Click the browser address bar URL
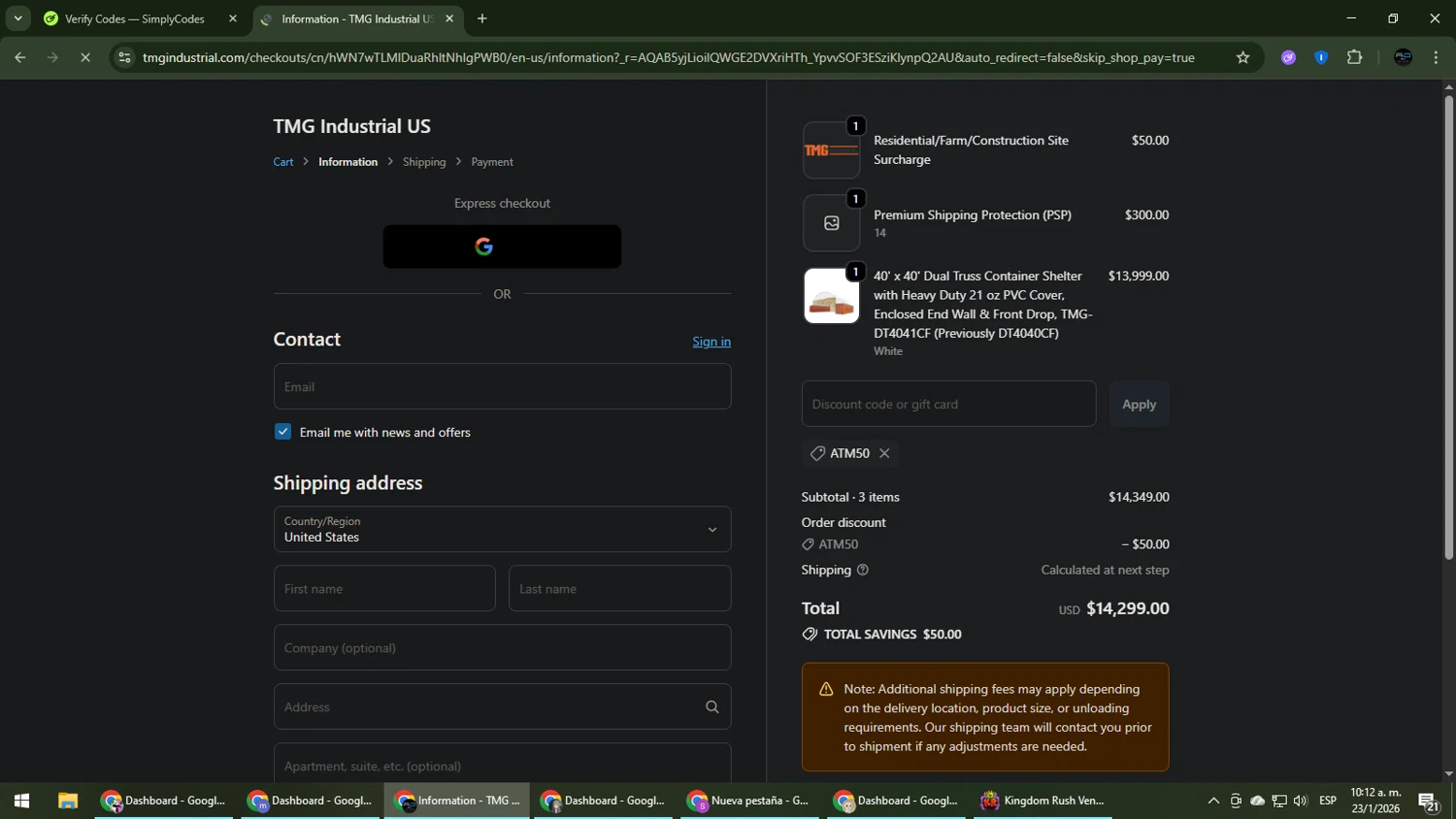Screen dimensions: 1456x819 tap(668, 57)
